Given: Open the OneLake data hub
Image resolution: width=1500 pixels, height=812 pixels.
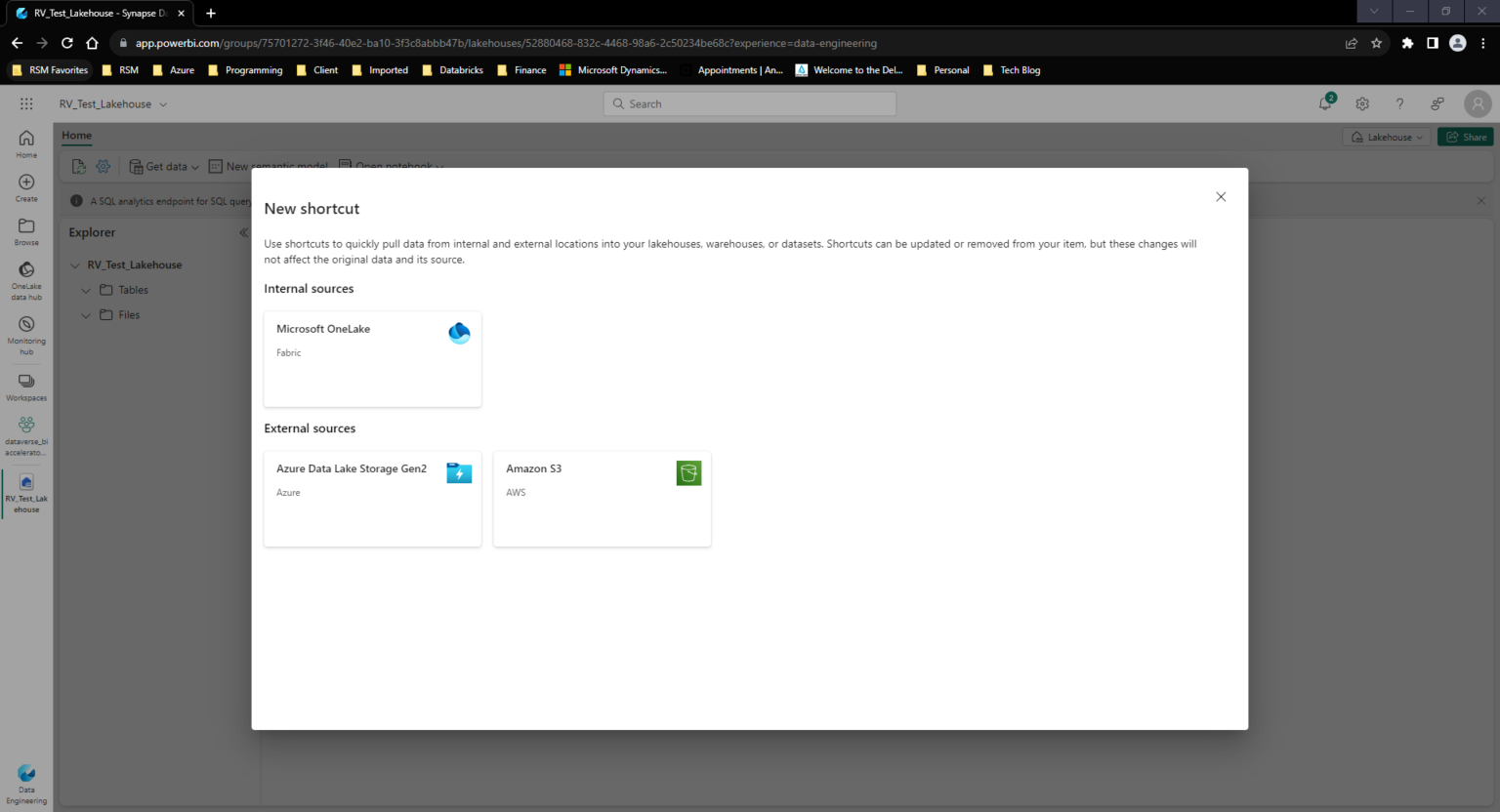Looking at the screenshot, I should click(x=26, y=281).
